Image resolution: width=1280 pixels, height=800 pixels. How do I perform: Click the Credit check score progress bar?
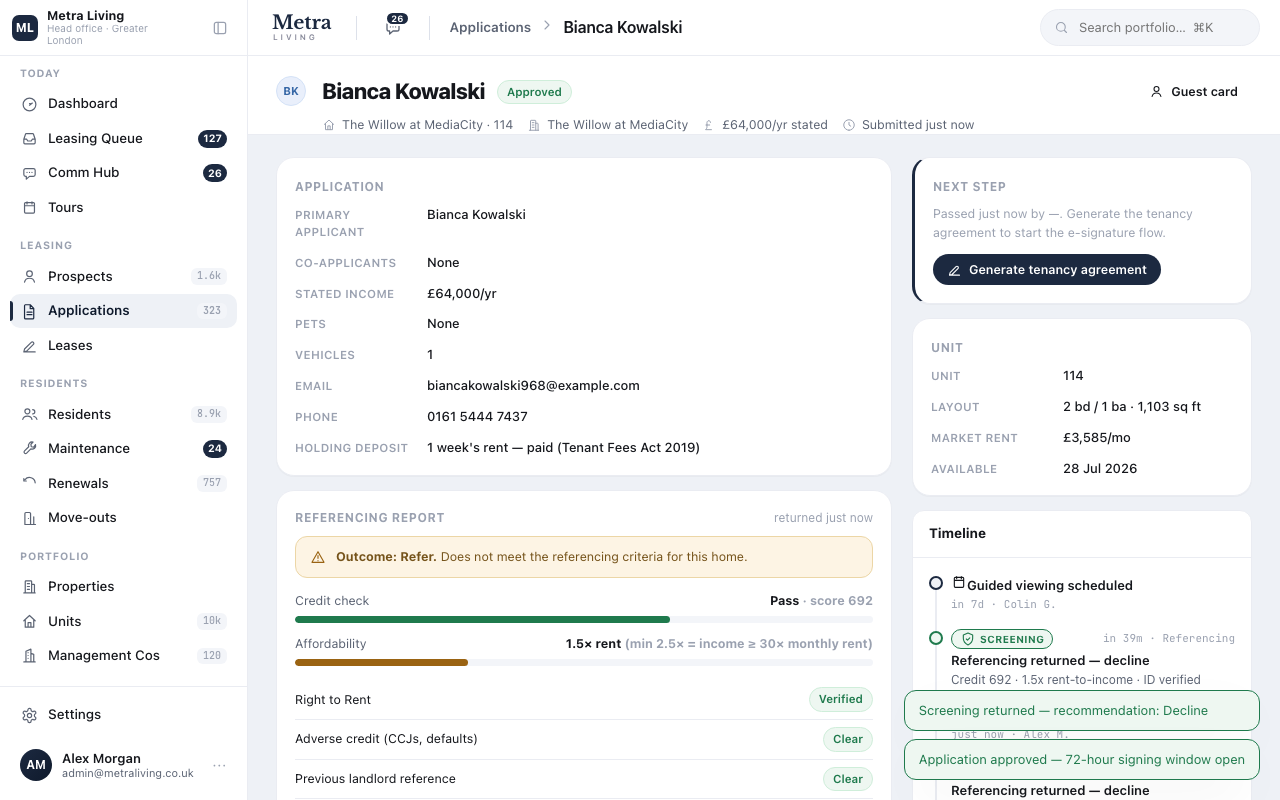(584, 620)
